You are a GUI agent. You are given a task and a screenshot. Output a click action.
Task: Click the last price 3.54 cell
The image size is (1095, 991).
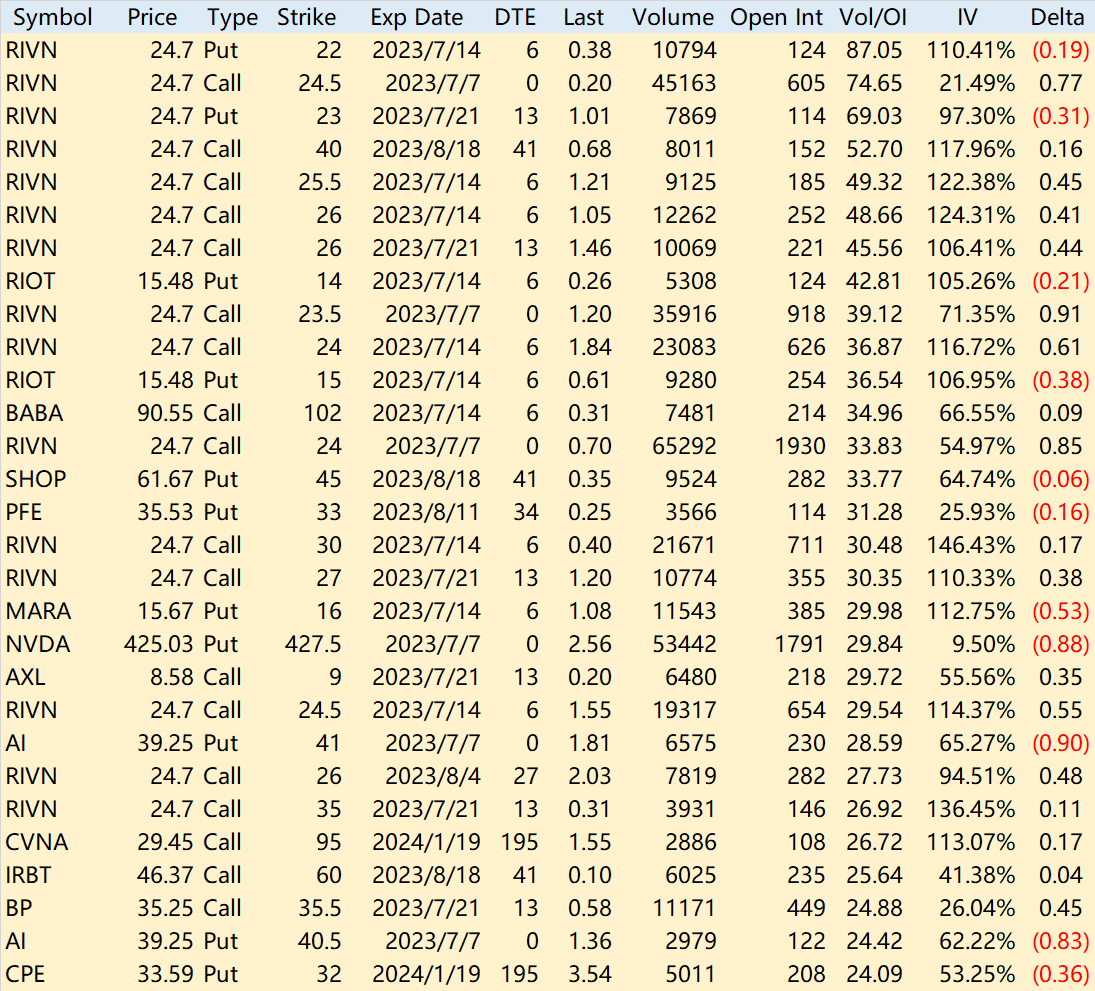coord(590,974)
